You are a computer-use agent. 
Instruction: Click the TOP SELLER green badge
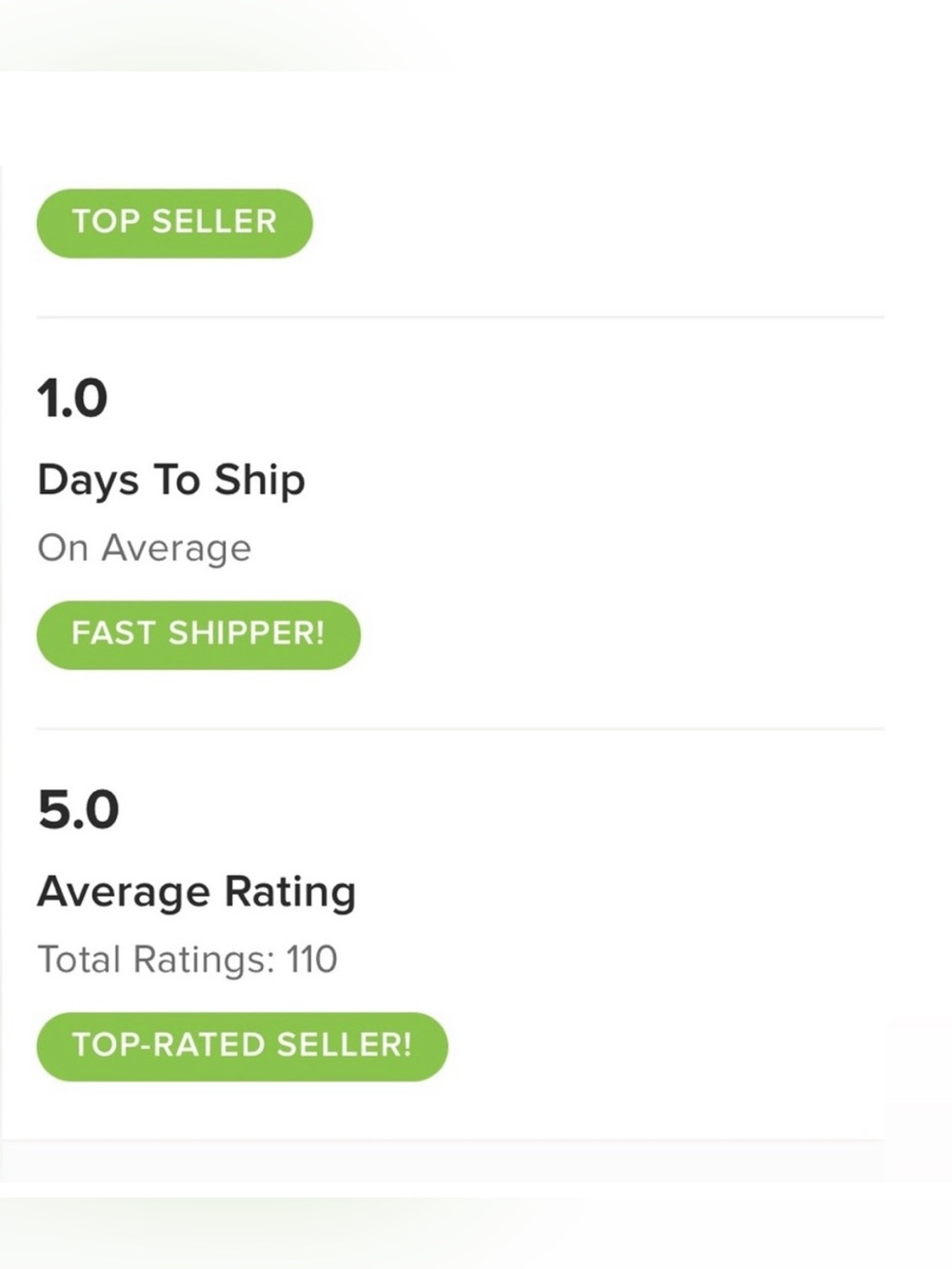[174, 223]
